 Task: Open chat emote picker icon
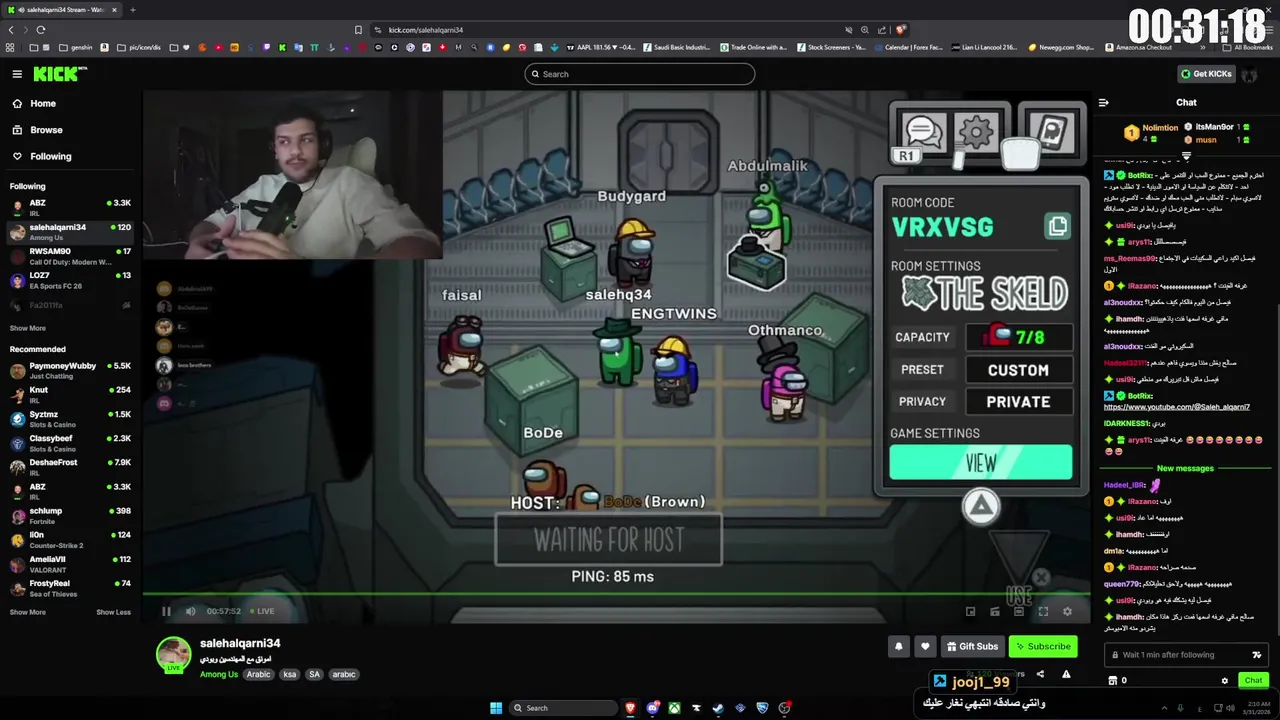click(1257, 655)
